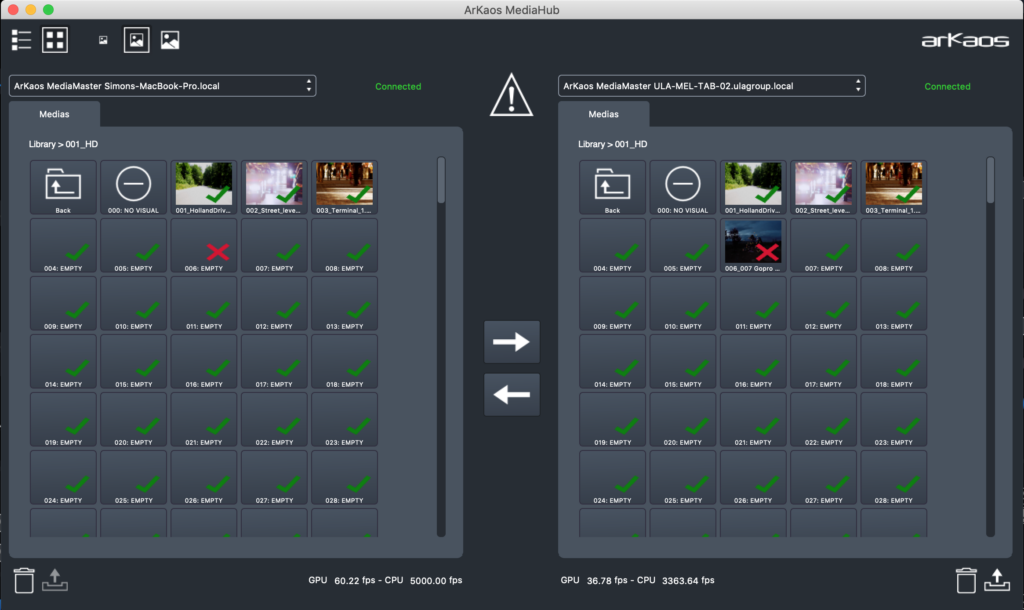This screenshot has width=1024, height=610.
Task: Upload media in the left panel
Action: pos(55,579)
